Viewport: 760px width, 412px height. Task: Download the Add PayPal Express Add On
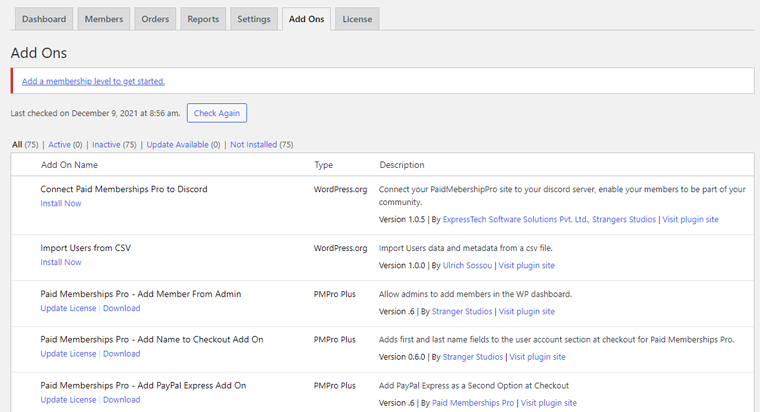point(122,400)
